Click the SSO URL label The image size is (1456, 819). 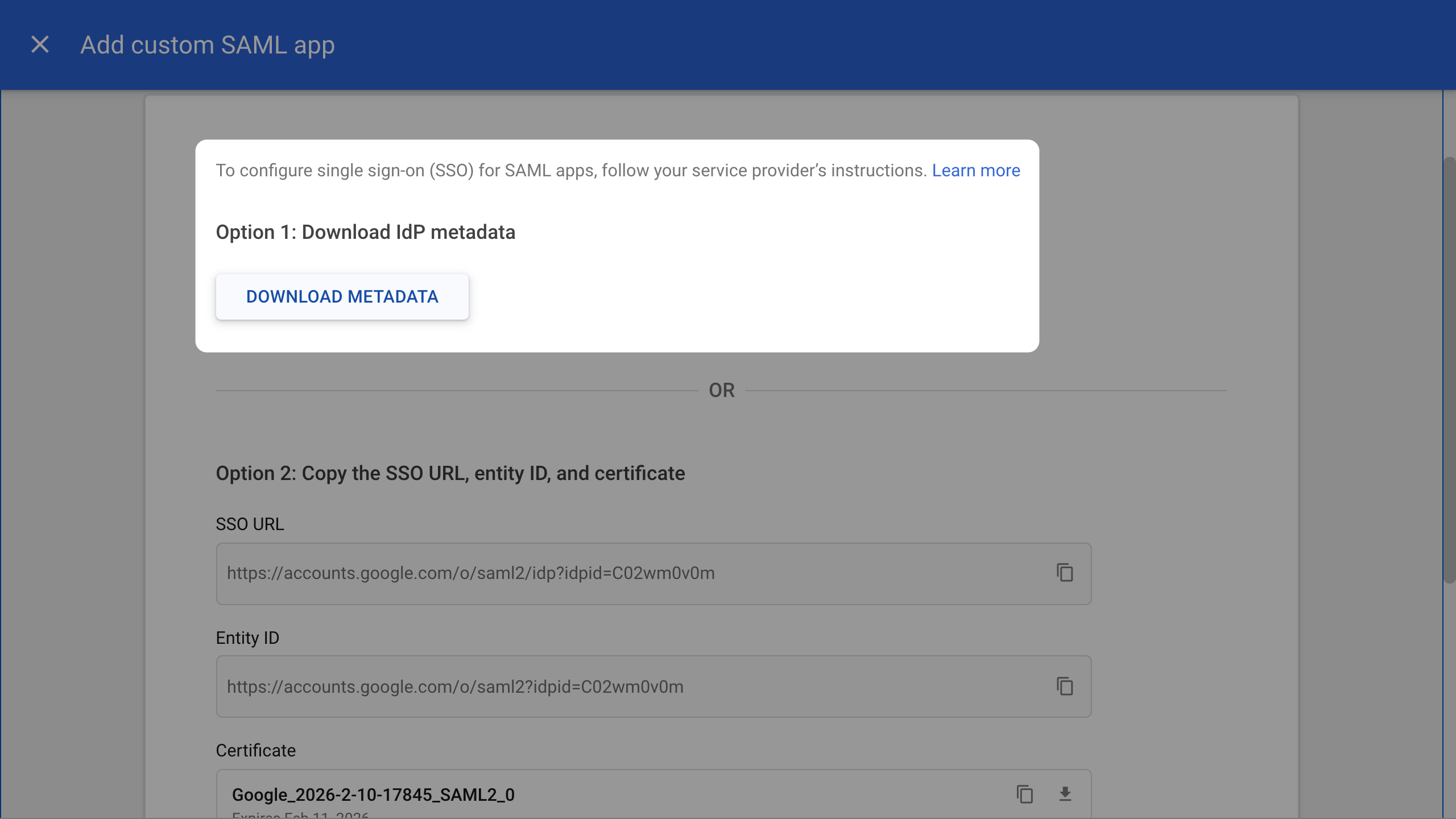pos(250,524)
